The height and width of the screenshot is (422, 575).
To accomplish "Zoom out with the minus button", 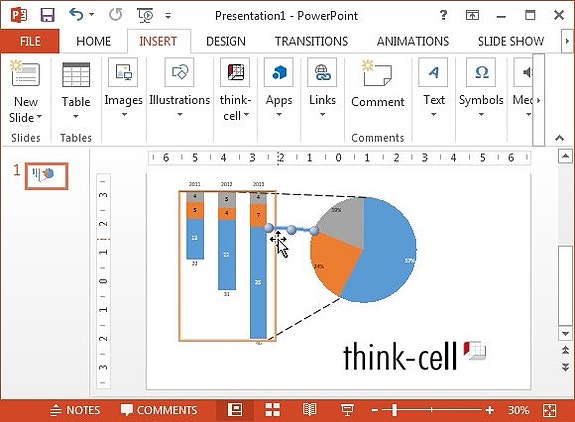I will coord(375,410).
